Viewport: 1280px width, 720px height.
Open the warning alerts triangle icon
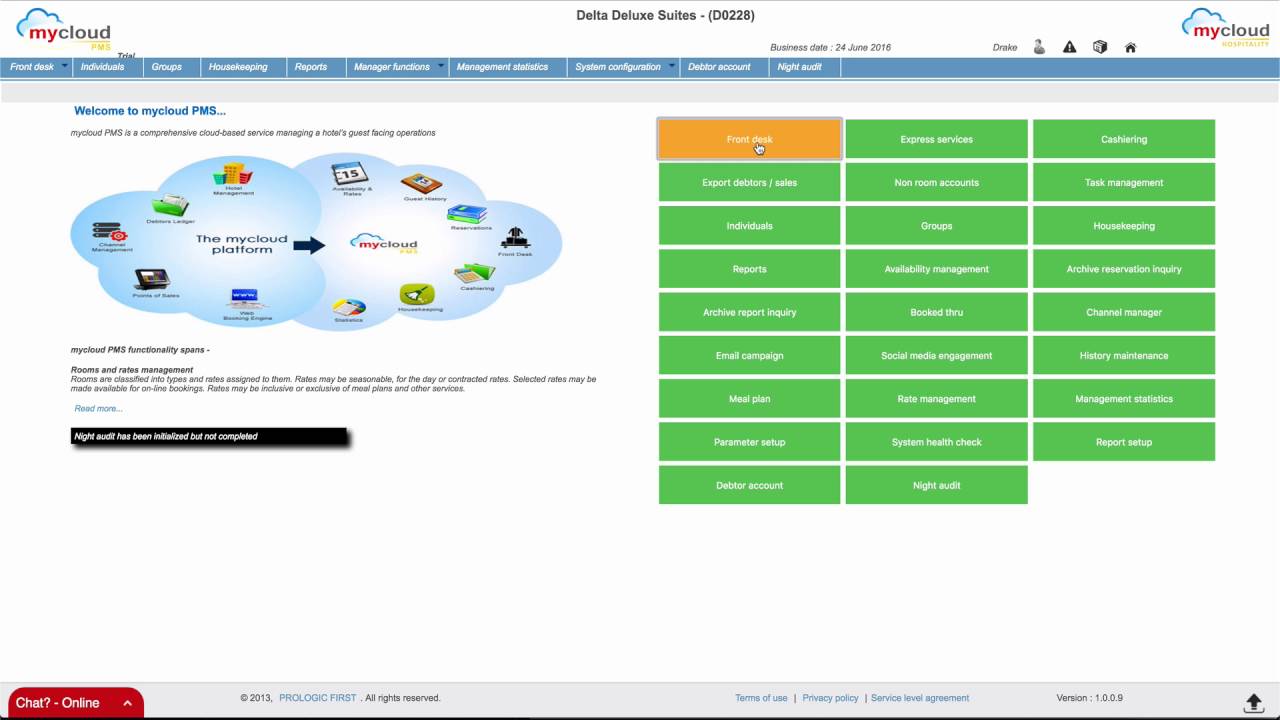pyautogui.click(x=1070, y=47)
